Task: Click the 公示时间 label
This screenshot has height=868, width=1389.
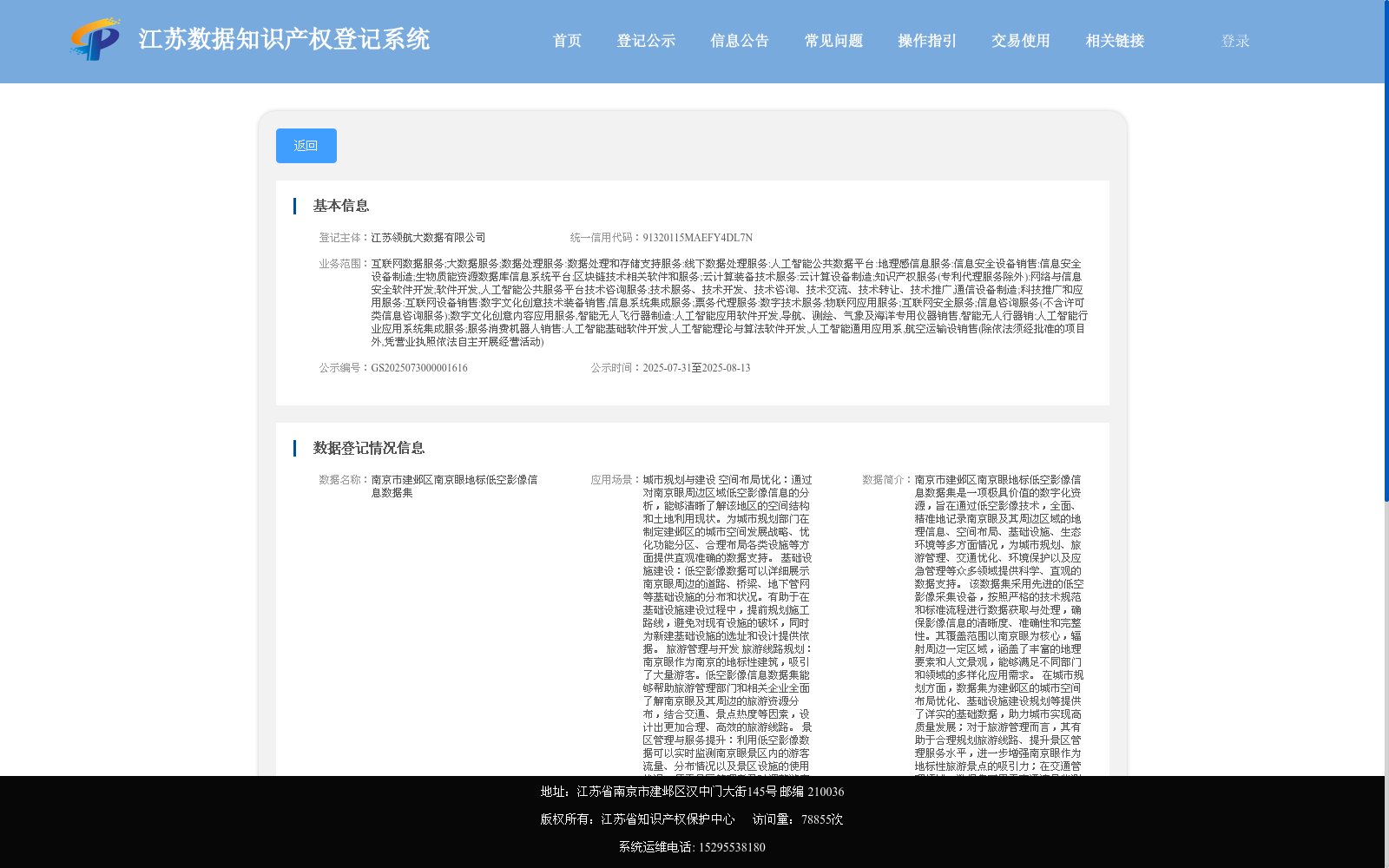Action: click(x=616, y=368)
